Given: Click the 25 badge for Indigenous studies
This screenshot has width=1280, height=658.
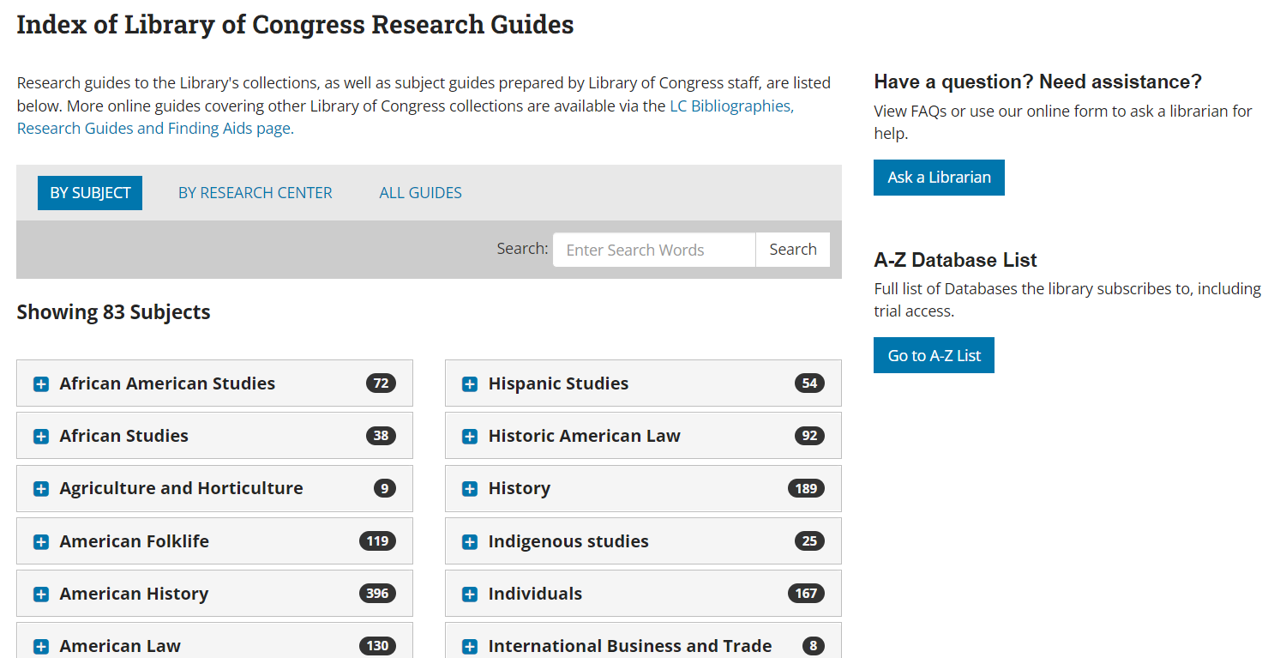Looking at the screenshot, I should point(810,541).
